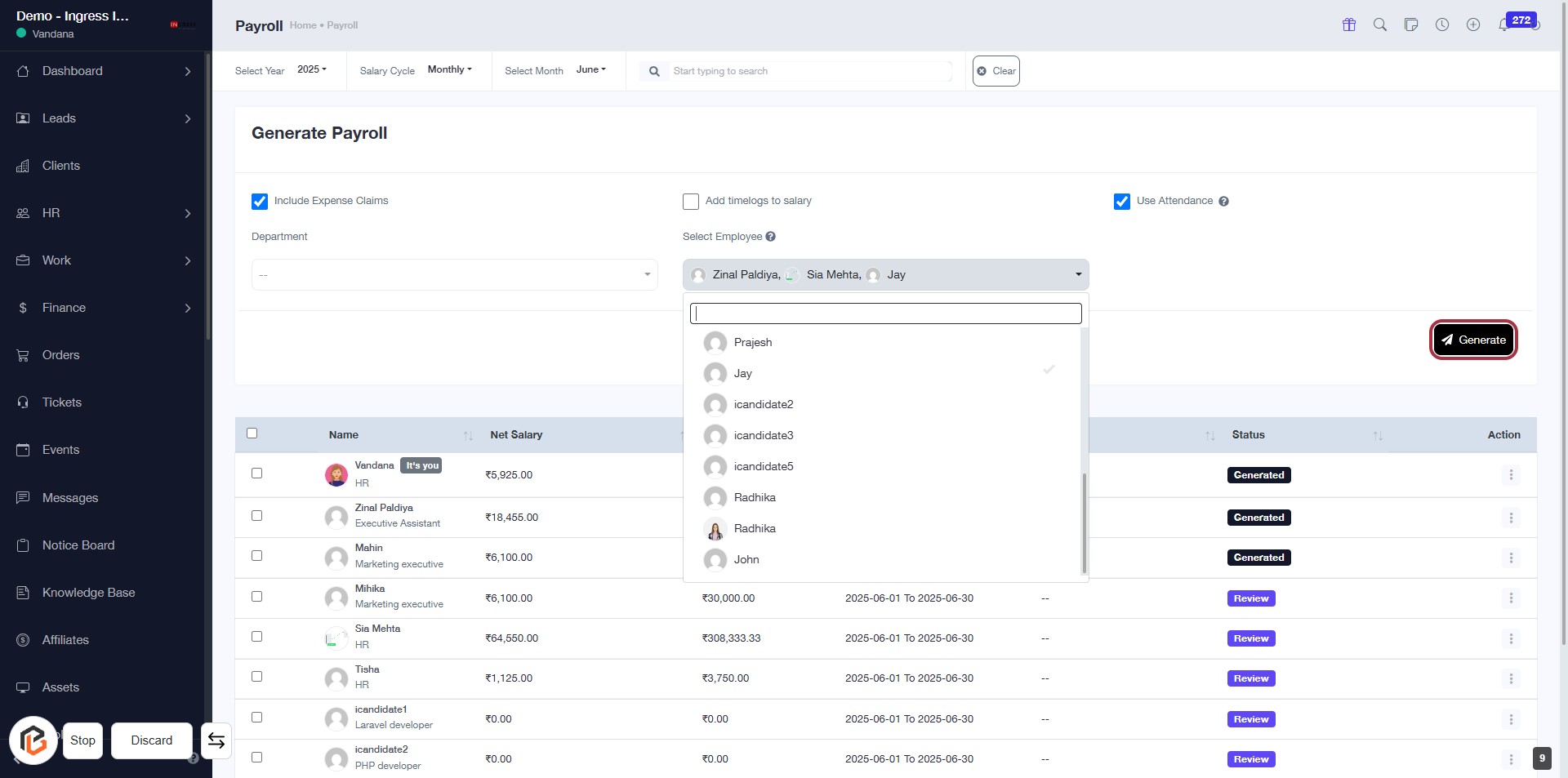The width and height of the screenshot is (1568, 778).
Task: Open the Department dropdown
Action: [454, 275]
